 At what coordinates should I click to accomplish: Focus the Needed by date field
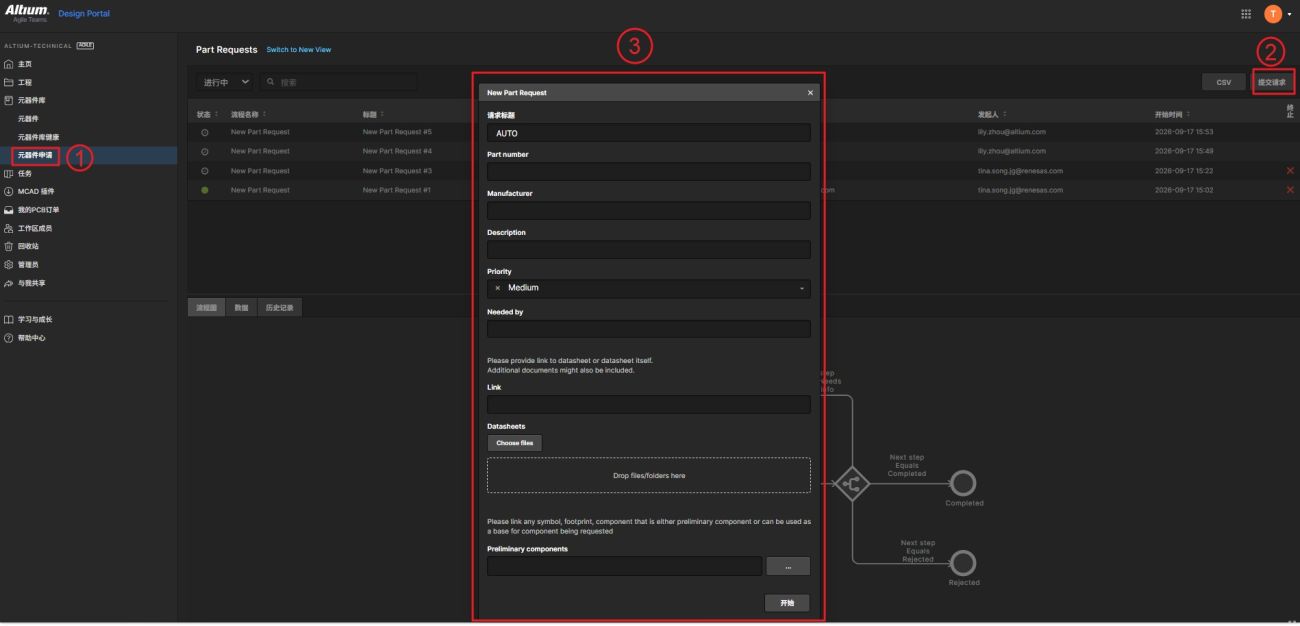[649, 328]
